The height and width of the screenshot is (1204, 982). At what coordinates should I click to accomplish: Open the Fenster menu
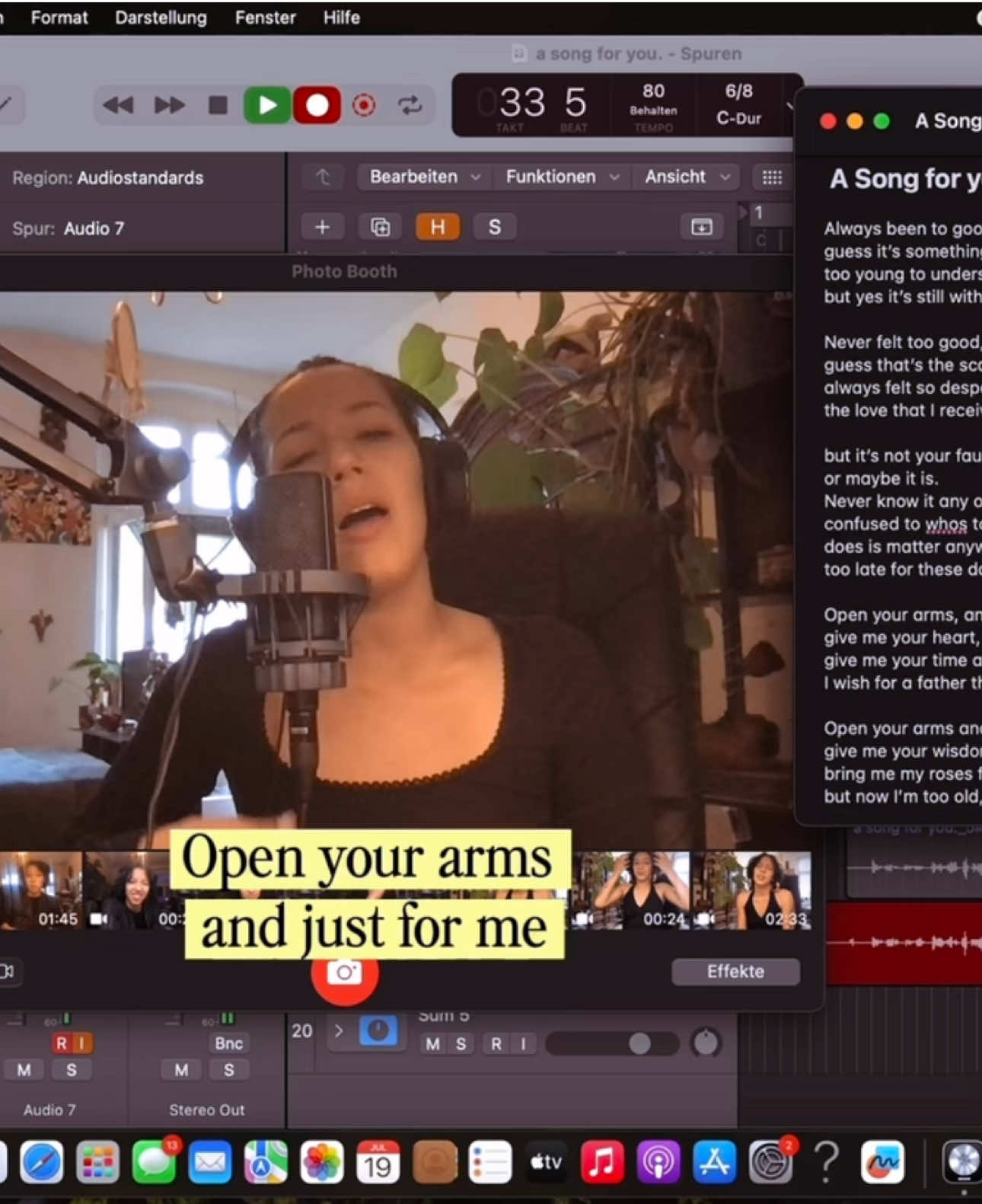(x=265, y=18)
